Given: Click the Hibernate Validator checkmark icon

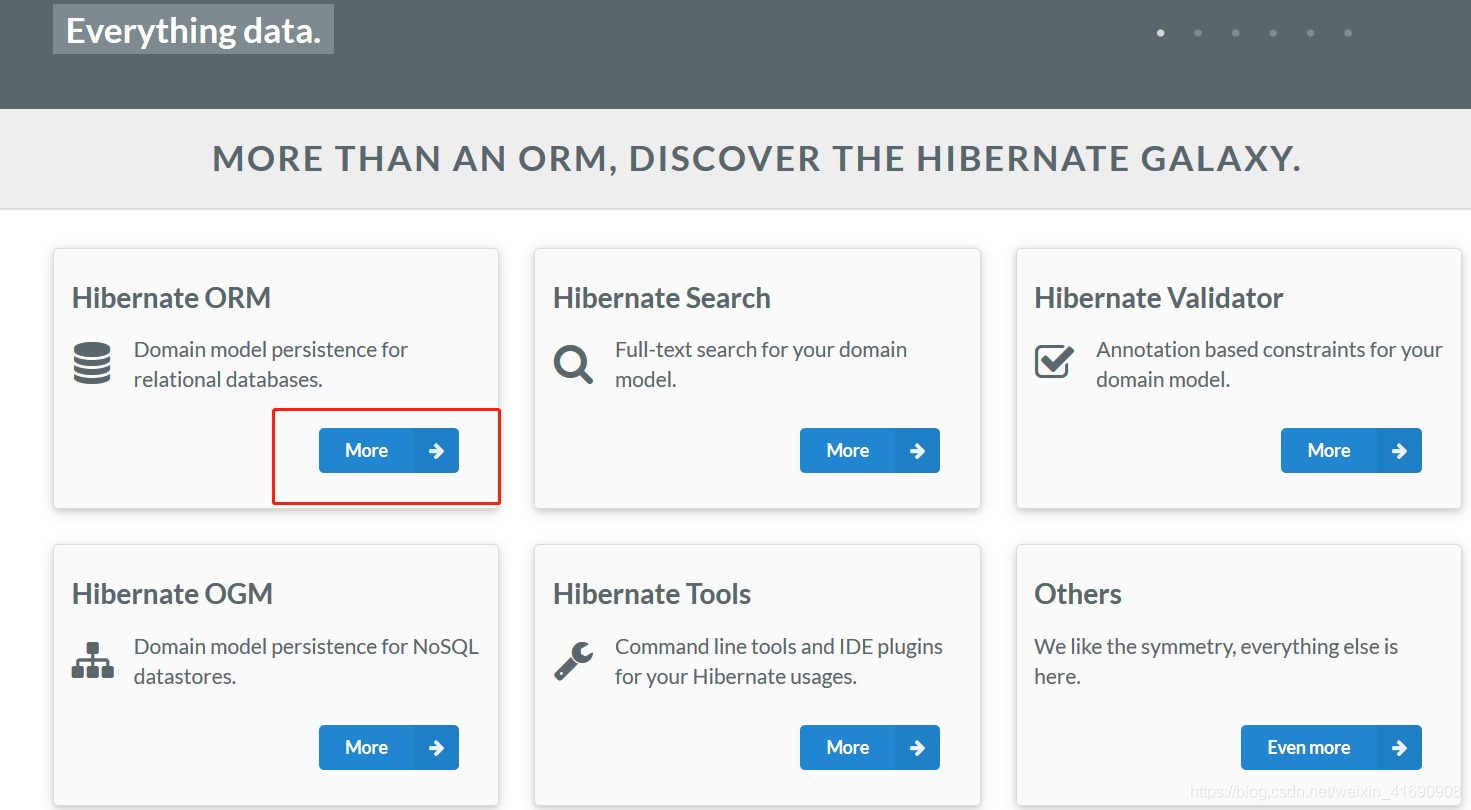Looking at the screenshot, I should [1054, 361].
